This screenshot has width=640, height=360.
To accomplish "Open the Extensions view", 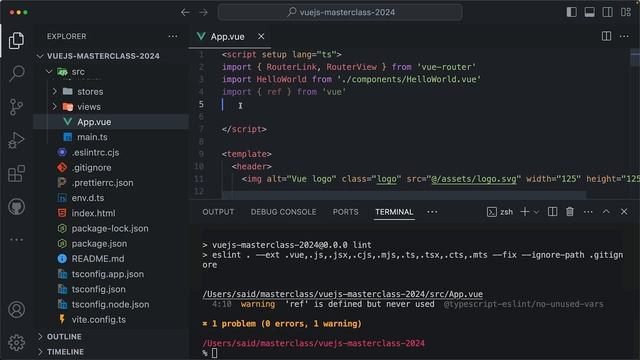I will coord(16,173).
